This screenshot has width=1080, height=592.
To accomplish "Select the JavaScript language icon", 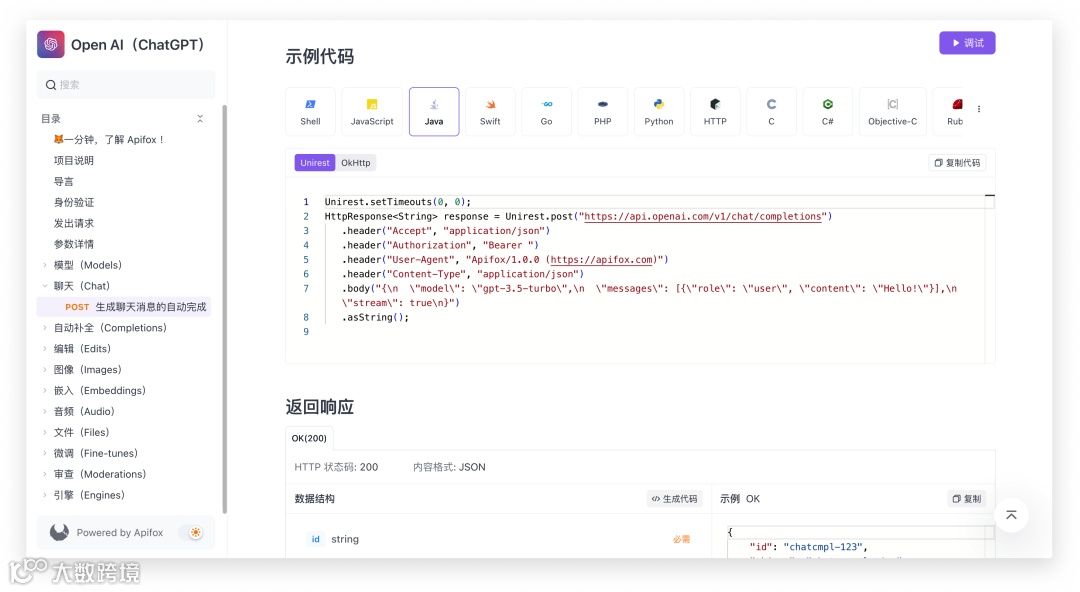I will point(372,104).
